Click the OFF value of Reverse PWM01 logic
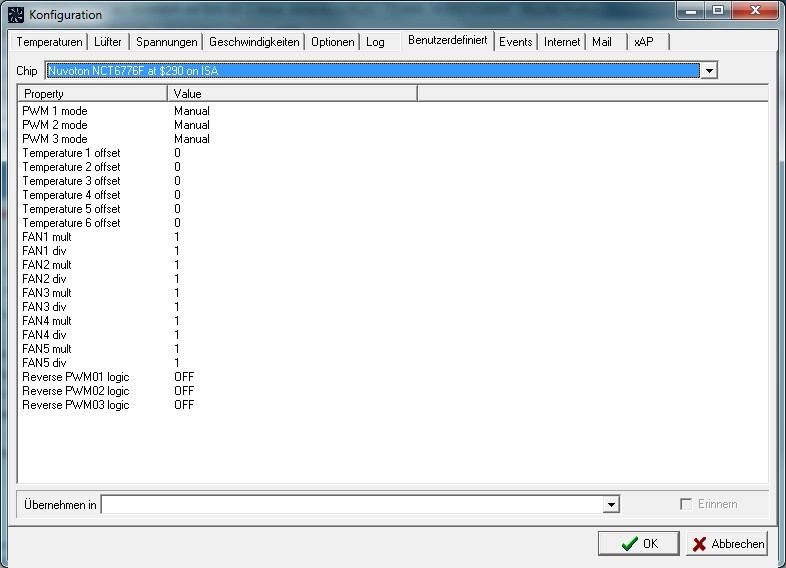 [184, 377]
